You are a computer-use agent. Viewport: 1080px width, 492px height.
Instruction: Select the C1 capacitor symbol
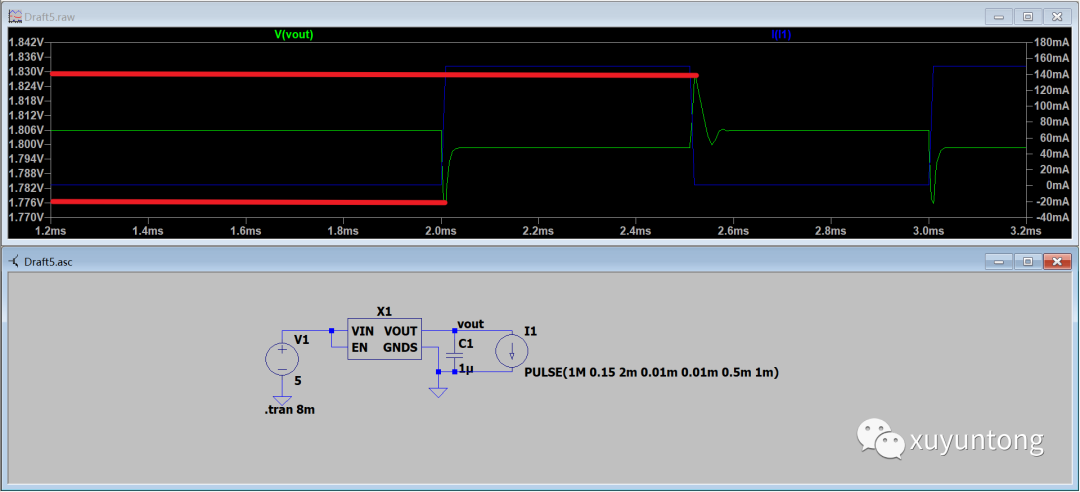click(x=455, y=358)
